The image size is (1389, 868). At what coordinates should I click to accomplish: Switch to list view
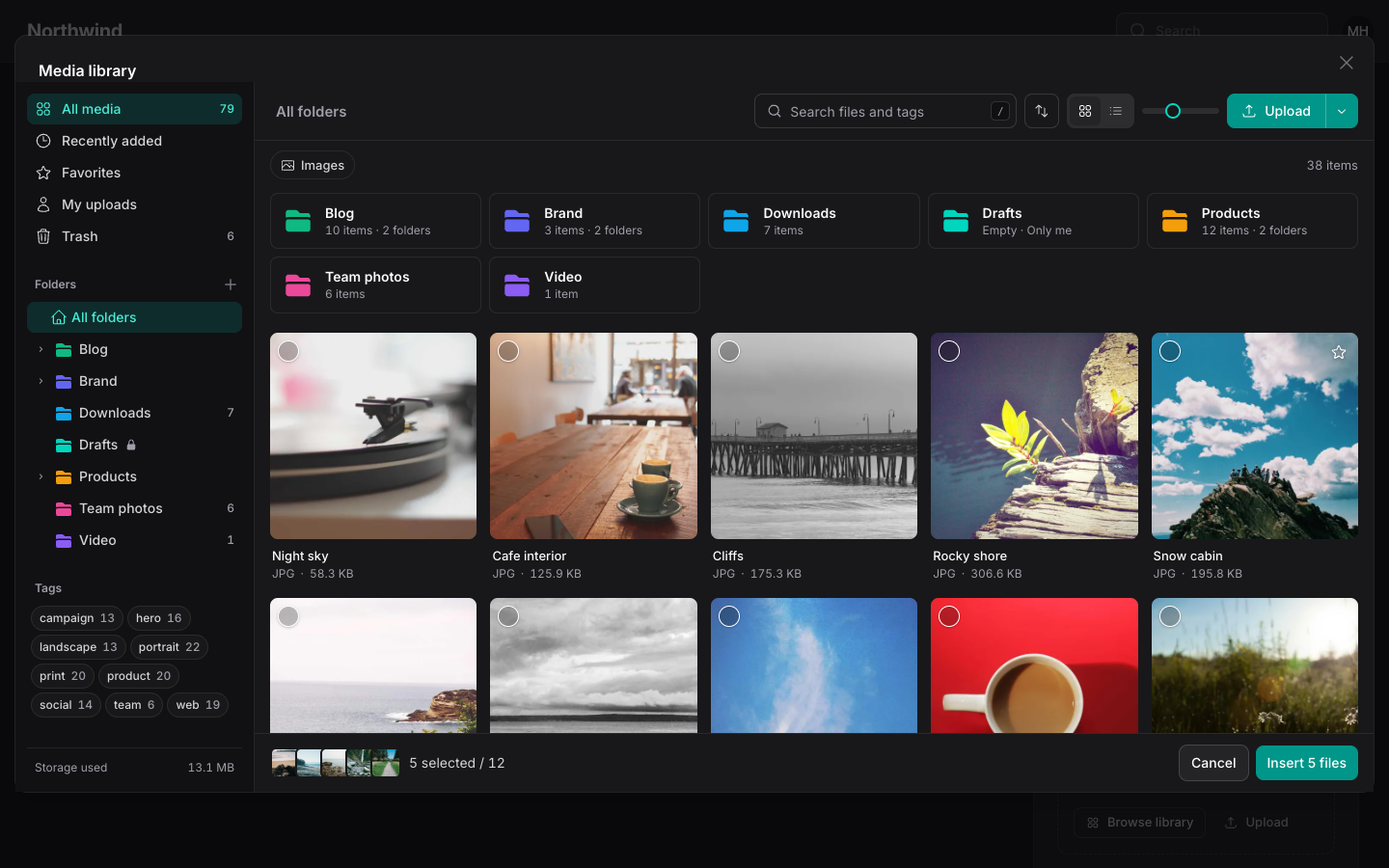click(x=1116, y=111)
